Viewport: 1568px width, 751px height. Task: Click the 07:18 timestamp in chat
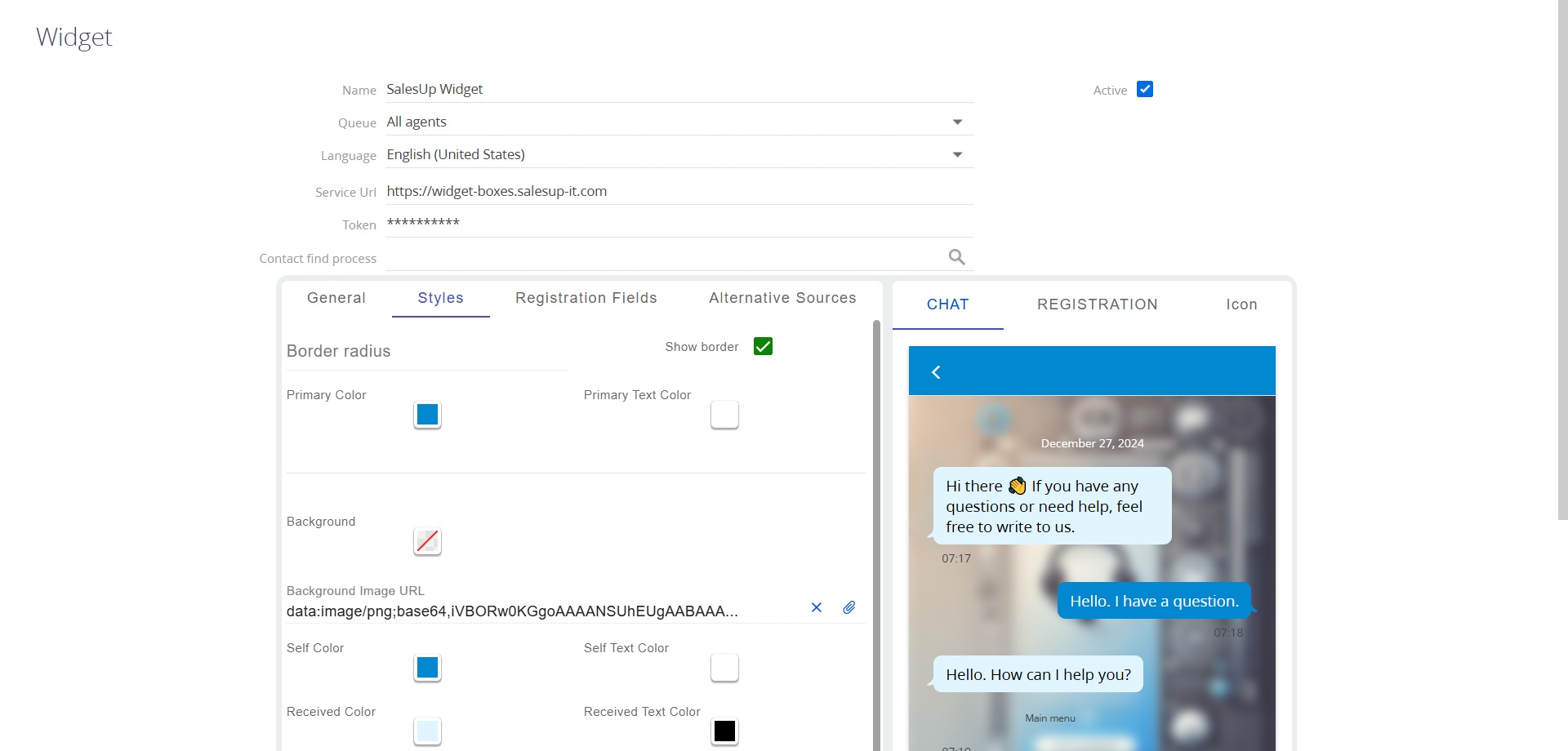click(x=1227, y=633)
